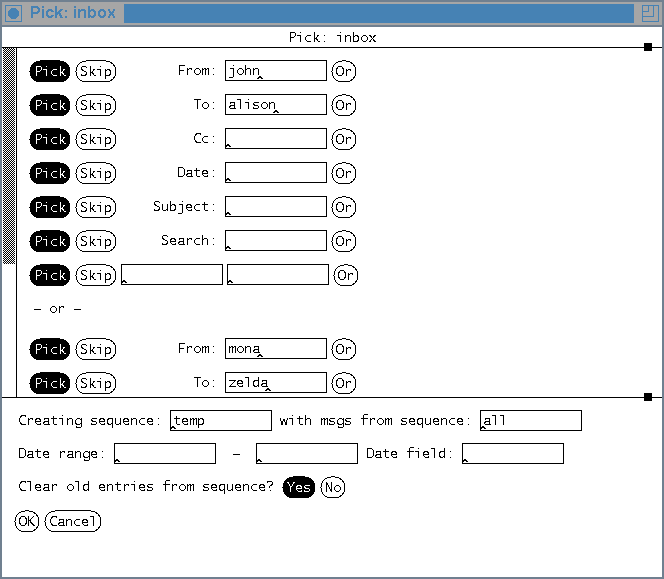
Task: Select Pick for the Cc row
Action: coord(50,139)
